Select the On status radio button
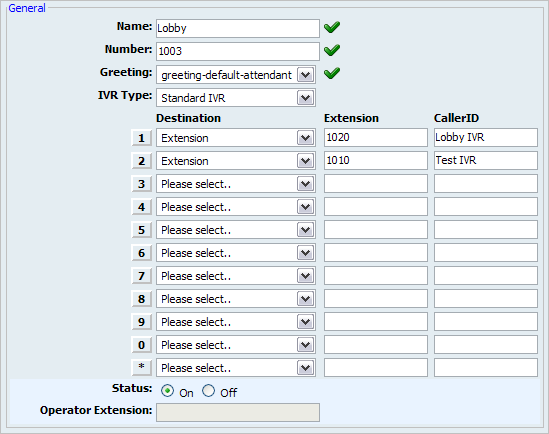Screen dimensions: 549x434 pyautogui.click(x=167, y=391)
